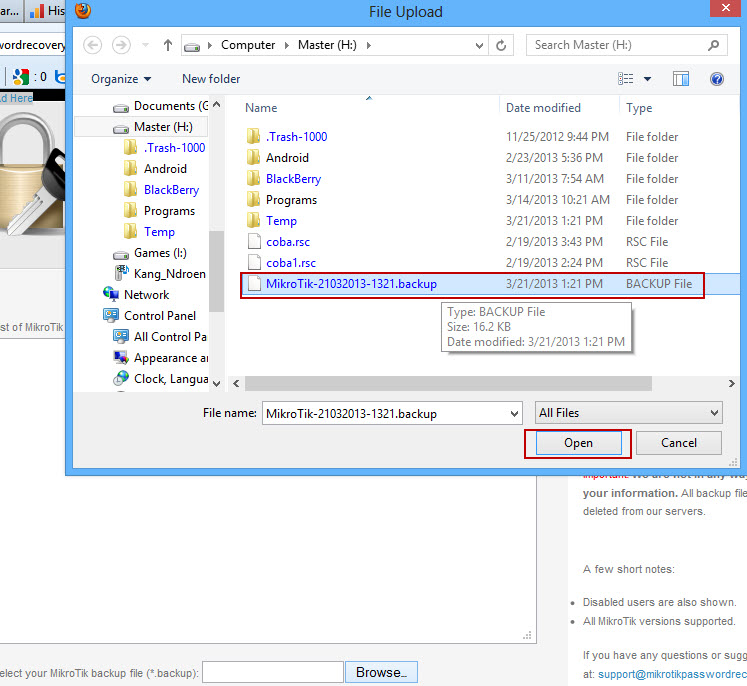
Task: Sort by Type column header
Action: [639, 108]
